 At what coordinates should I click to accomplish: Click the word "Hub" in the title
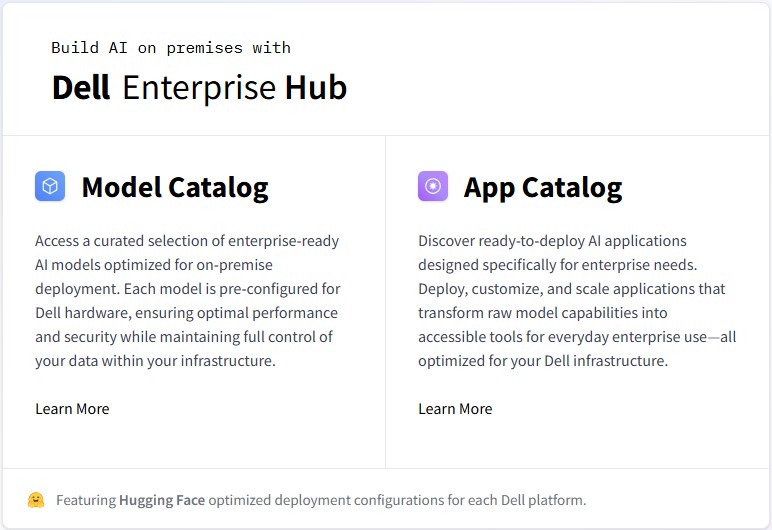pos(316,88)
